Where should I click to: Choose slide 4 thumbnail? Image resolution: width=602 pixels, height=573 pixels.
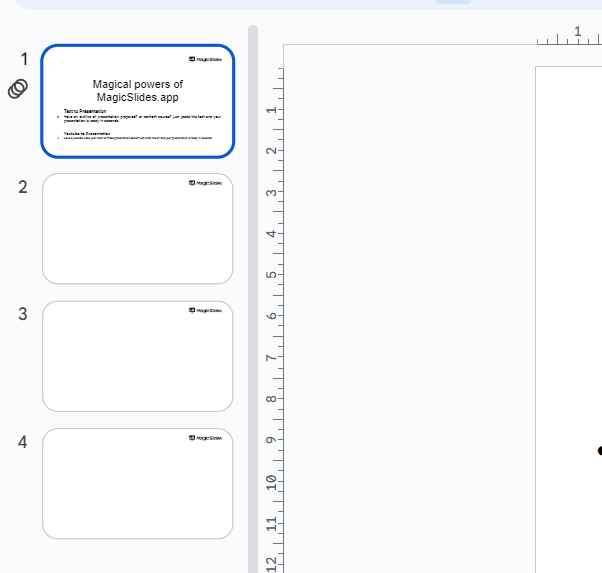click(137, 484)
